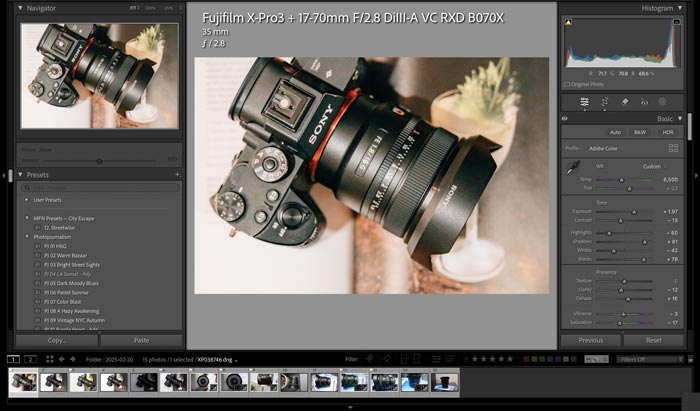Click right panel vertical scrollbar
The width and height of the screenshot is (700, 411).
689,127
